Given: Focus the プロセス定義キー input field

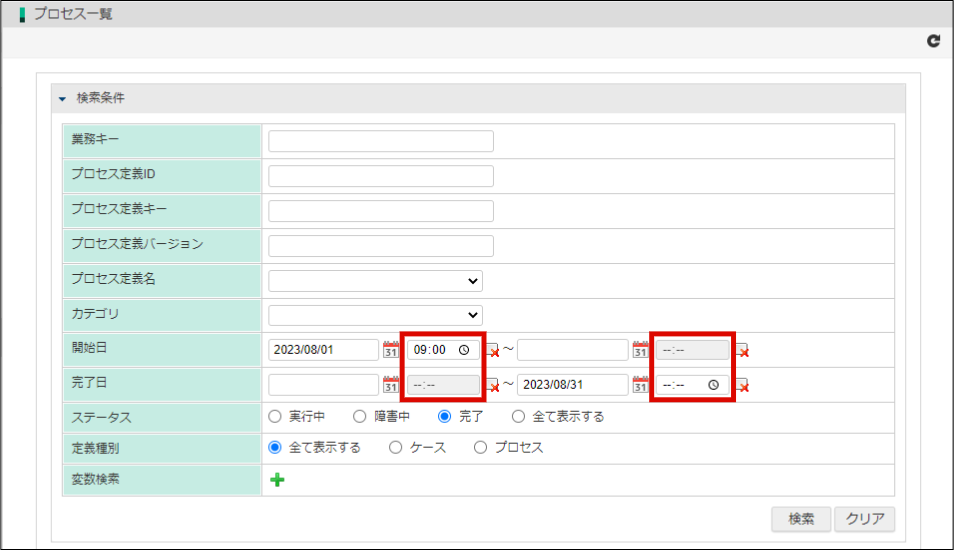Looking at the screenshot, I should [x=381, y=211].
